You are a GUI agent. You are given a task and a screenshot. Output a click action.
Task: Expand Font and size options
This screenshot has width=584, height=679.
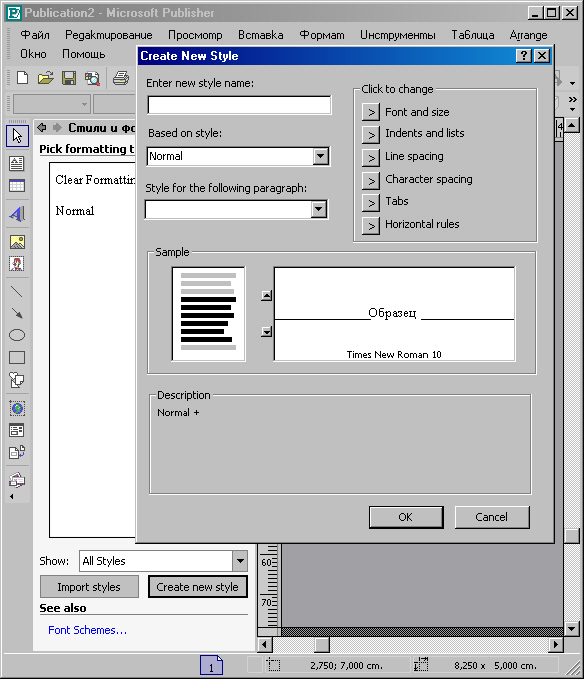pyautogui.click(x=371, y=112)
